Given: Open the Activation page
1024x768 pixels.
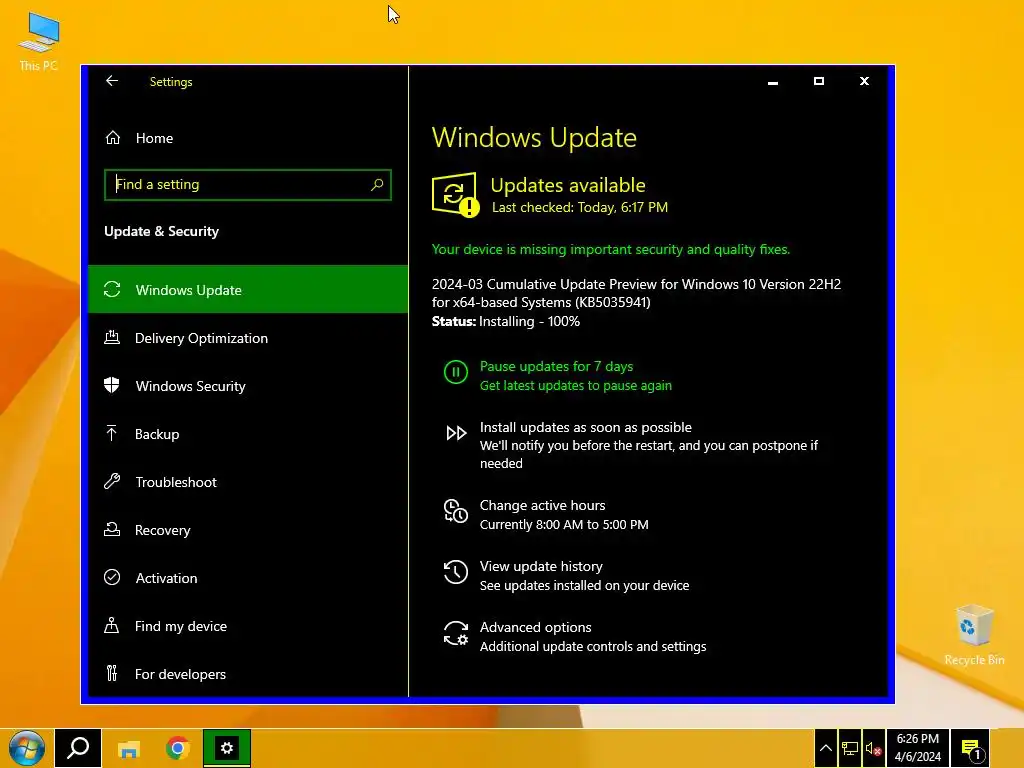Looking at the screenshot, I should click(248, 577).
